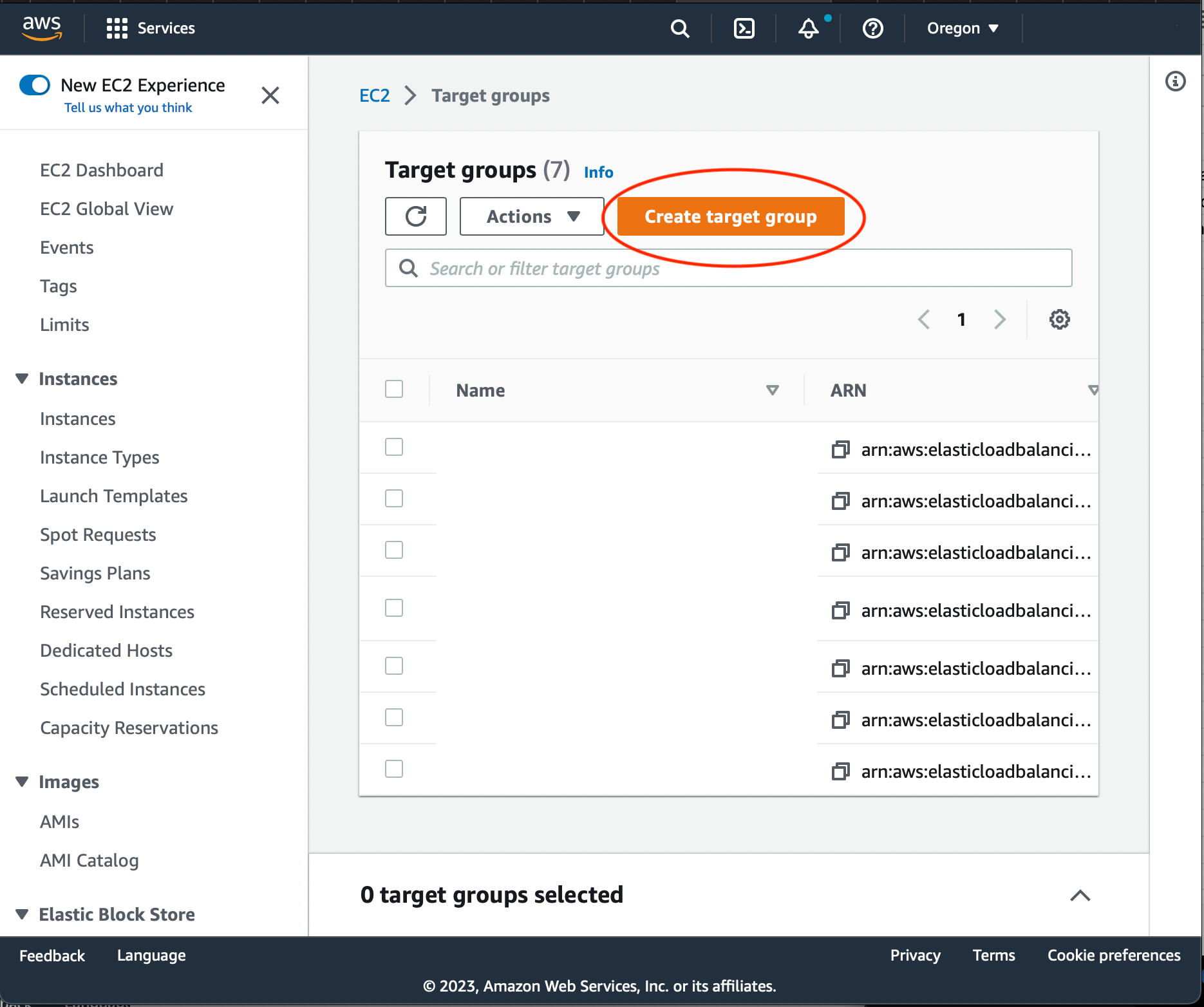Viewport: 1204px width, 1007px height.
Task: Collapse the Instances sidebar section
Action: coord(22,379)
